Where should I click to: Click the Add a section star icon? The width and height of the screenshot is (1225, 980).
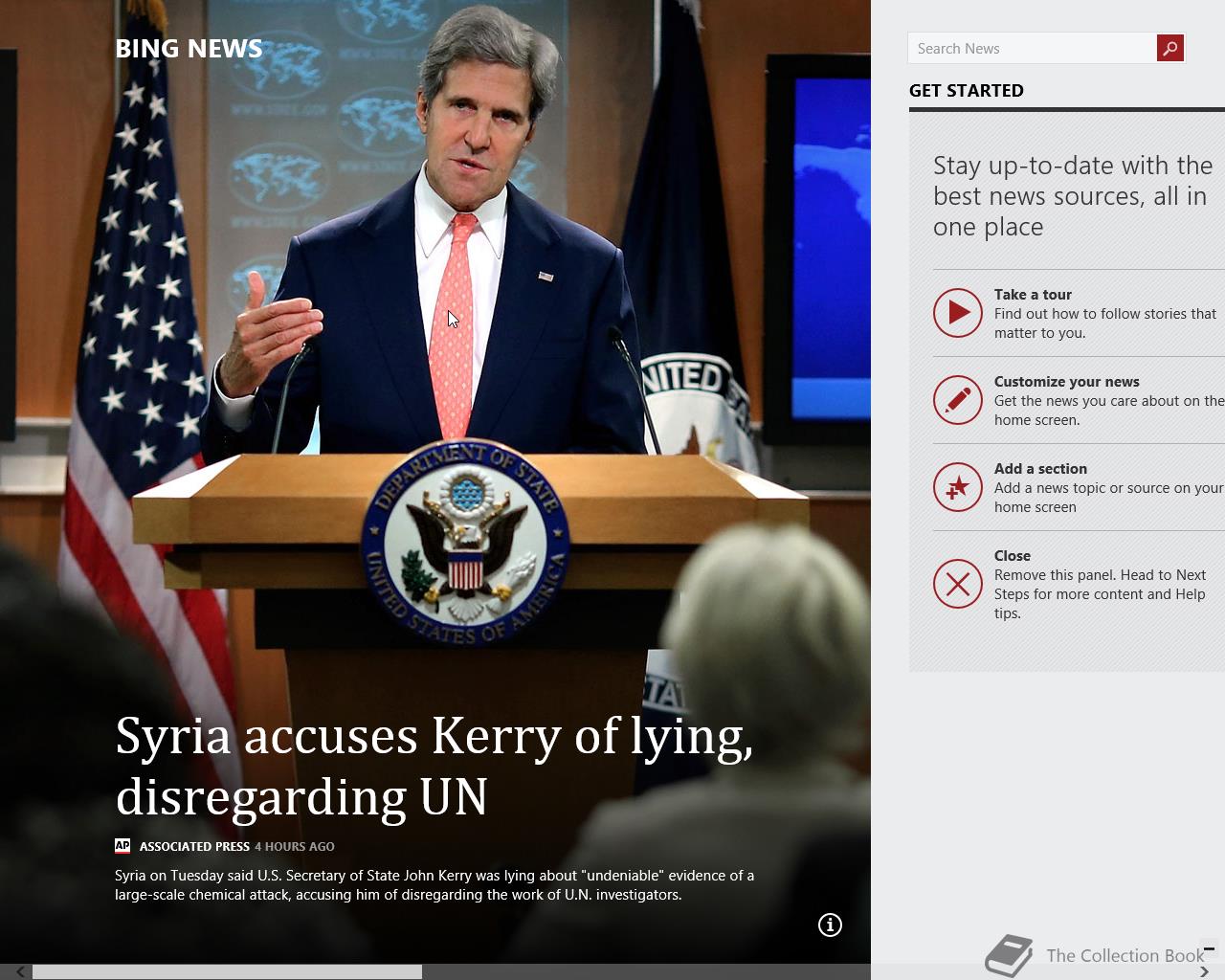[x=958, y=487]
